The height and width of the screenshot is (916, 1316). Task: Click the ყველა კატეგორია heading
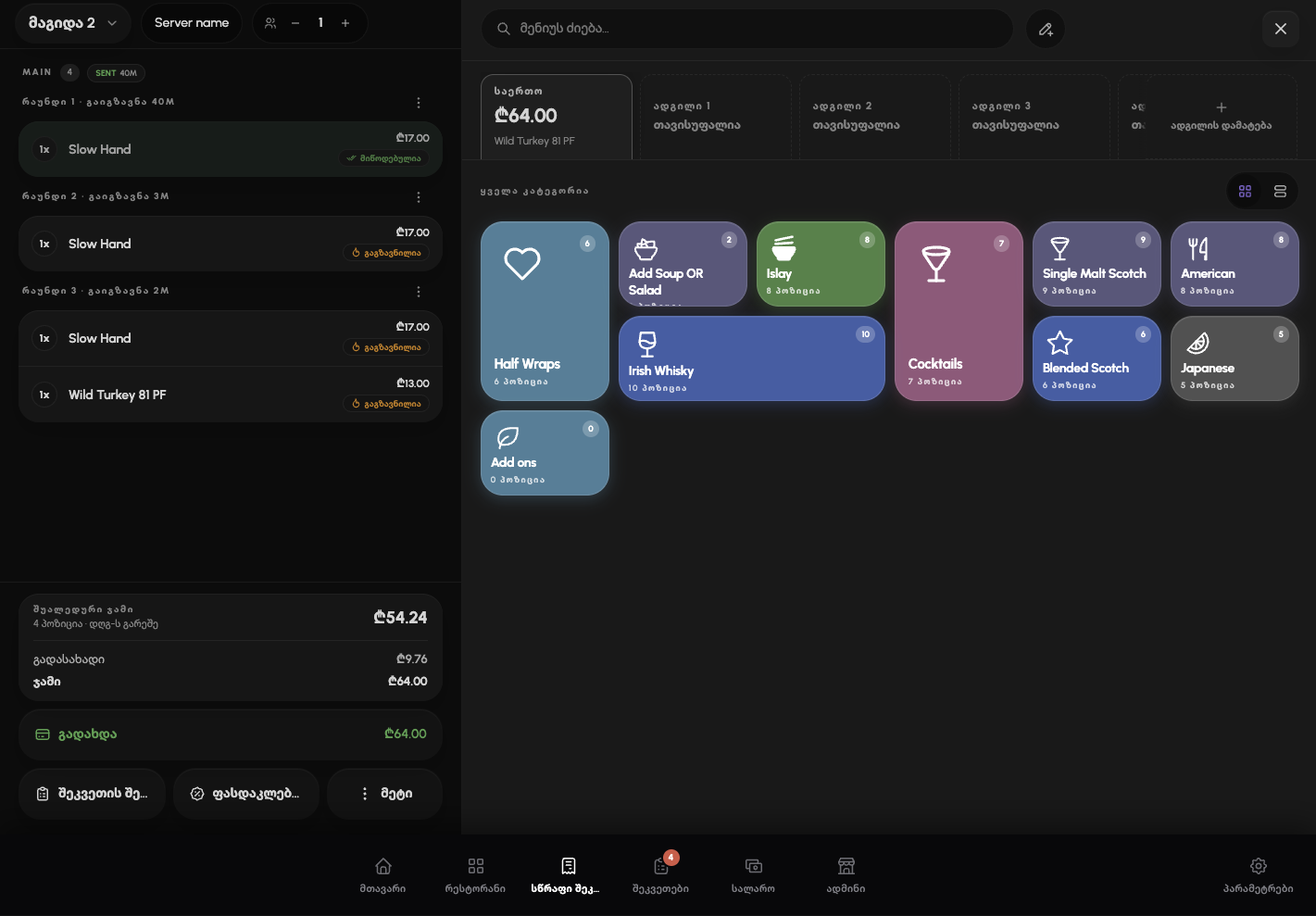pos(534,192)
